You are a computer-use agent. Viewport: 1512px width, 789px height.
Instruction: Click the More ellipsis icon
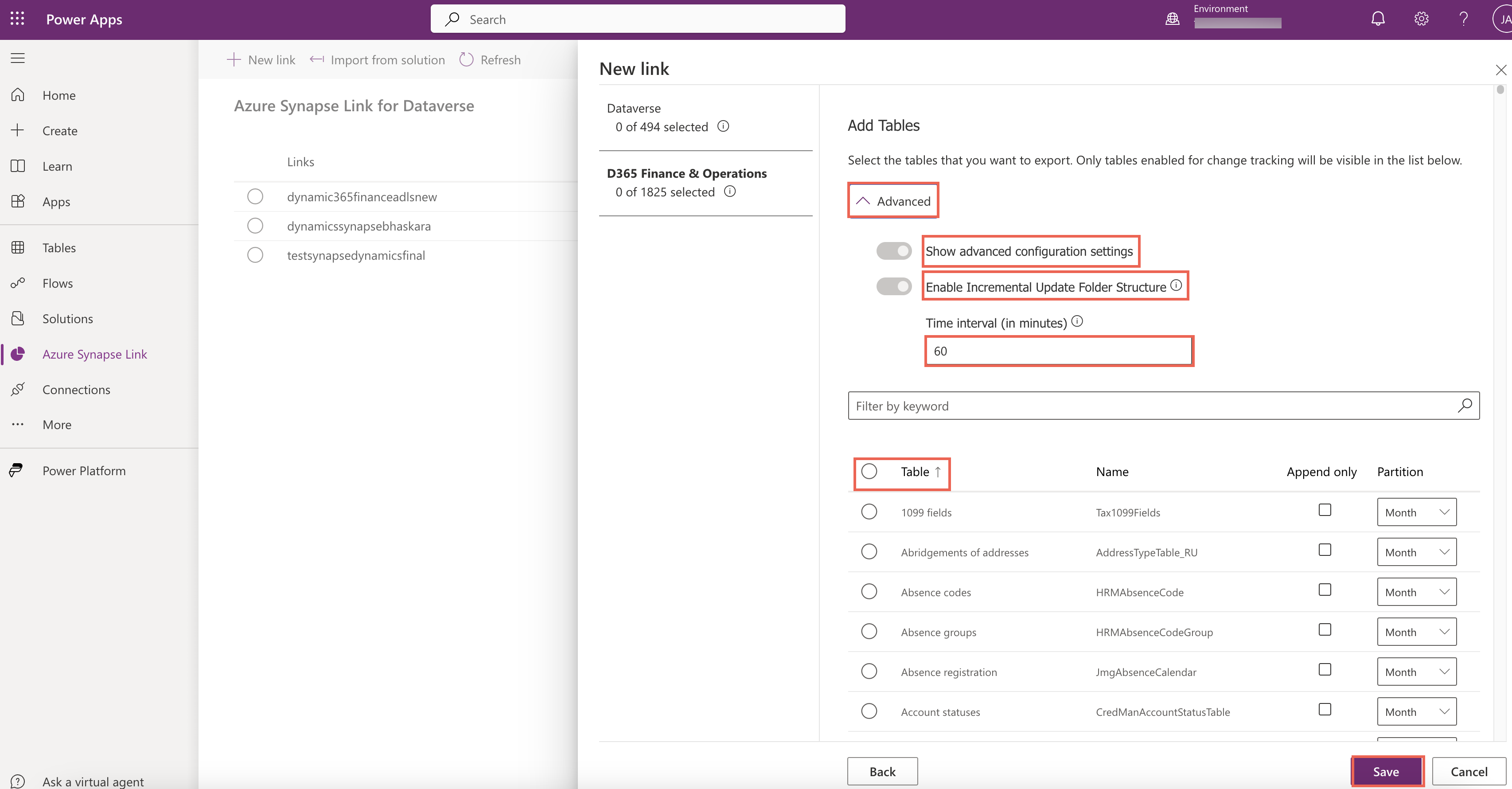click(x=18, y=424)
